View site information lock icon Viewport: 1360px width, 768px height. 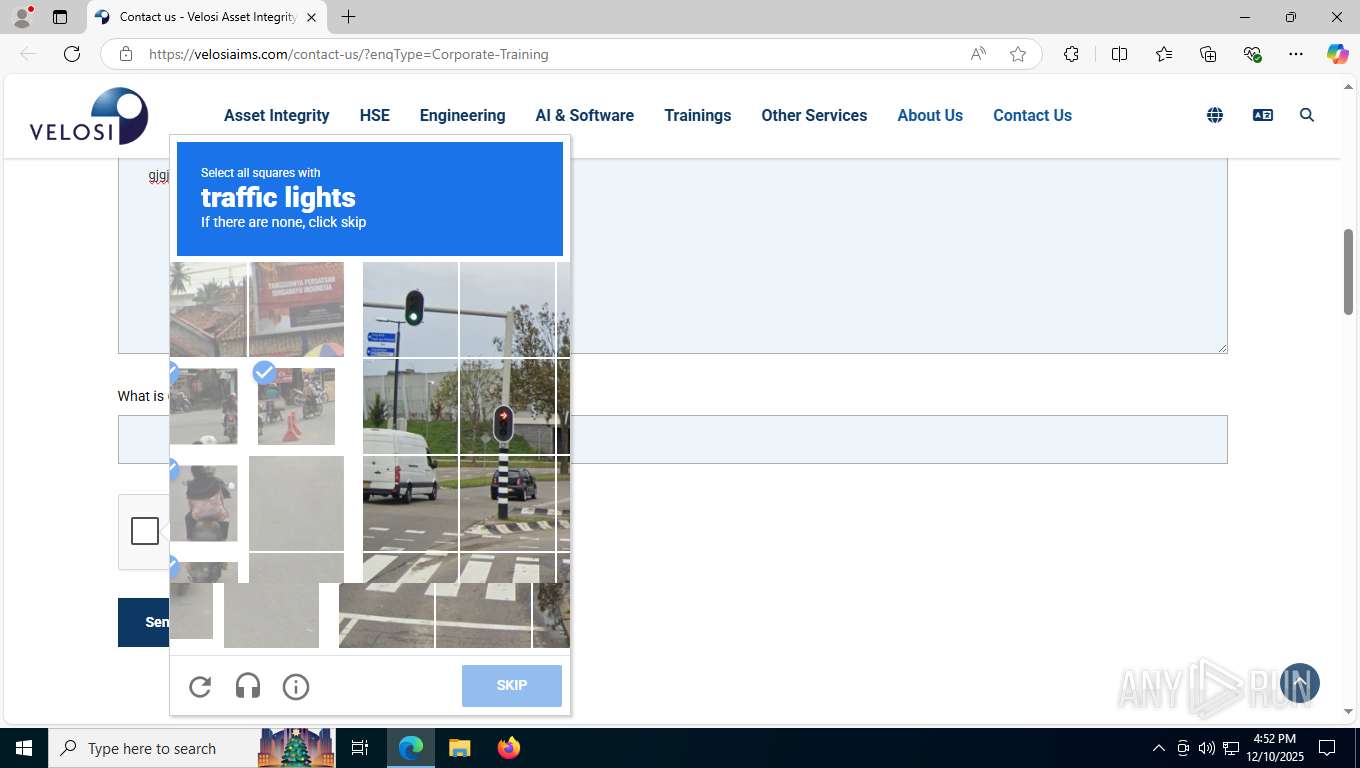point(126,54)
